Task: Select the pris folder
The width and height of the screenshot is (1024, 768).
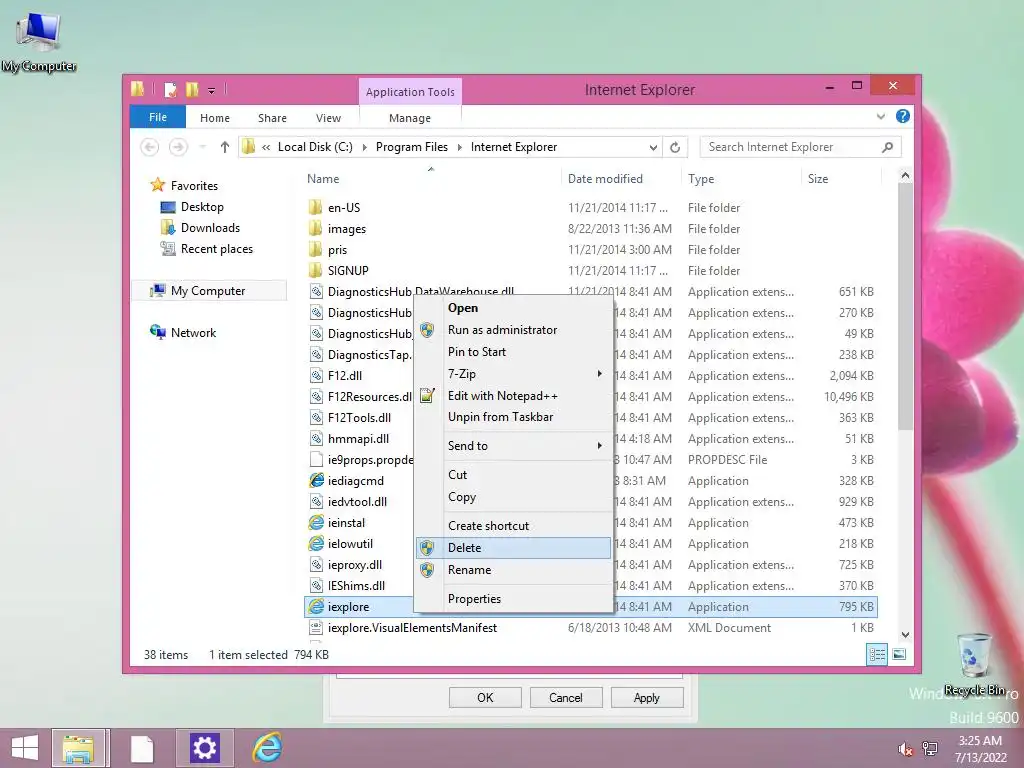Action: 337,249
